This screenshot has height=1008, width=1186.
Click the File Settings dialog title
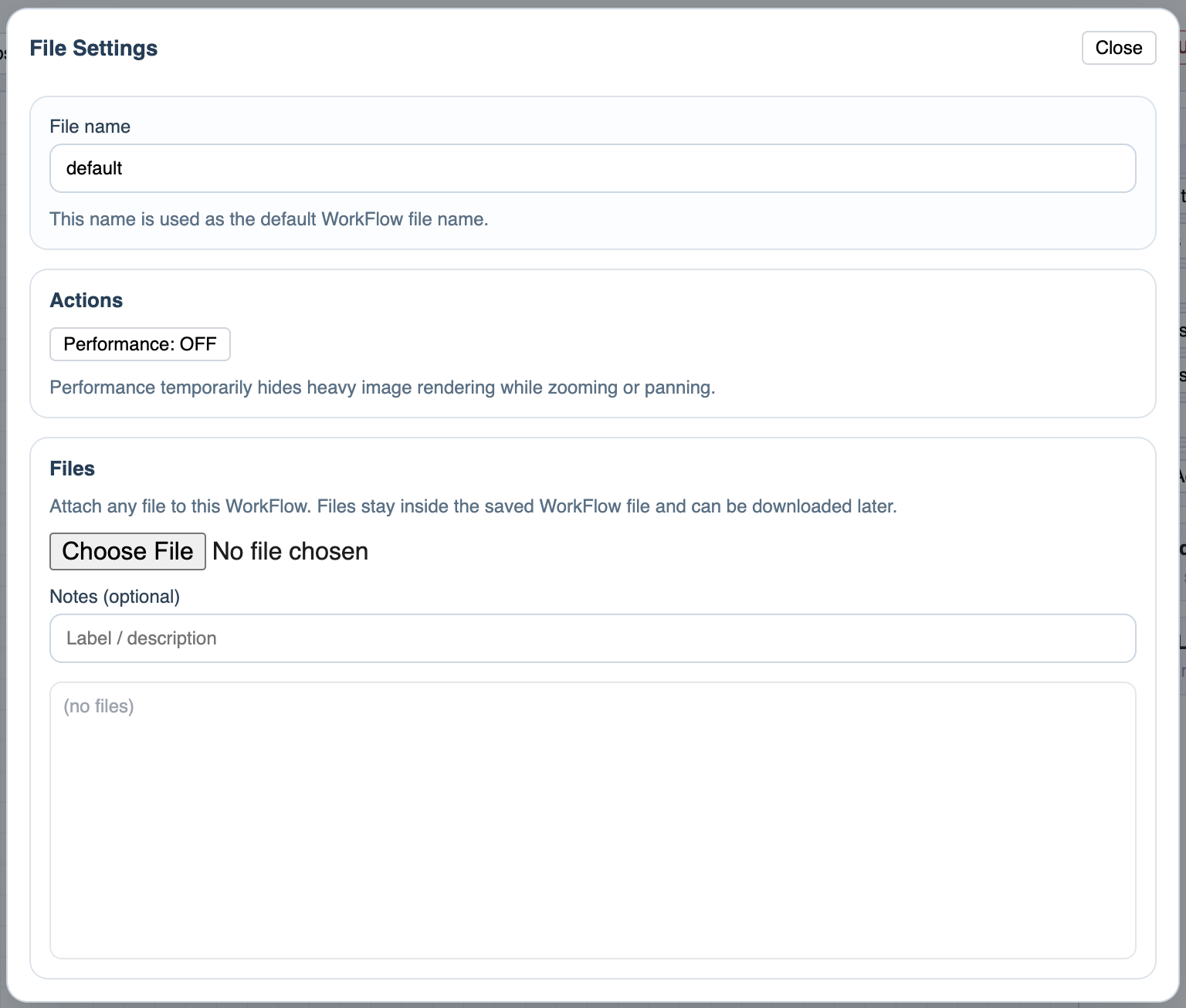[x=93, y=48]
